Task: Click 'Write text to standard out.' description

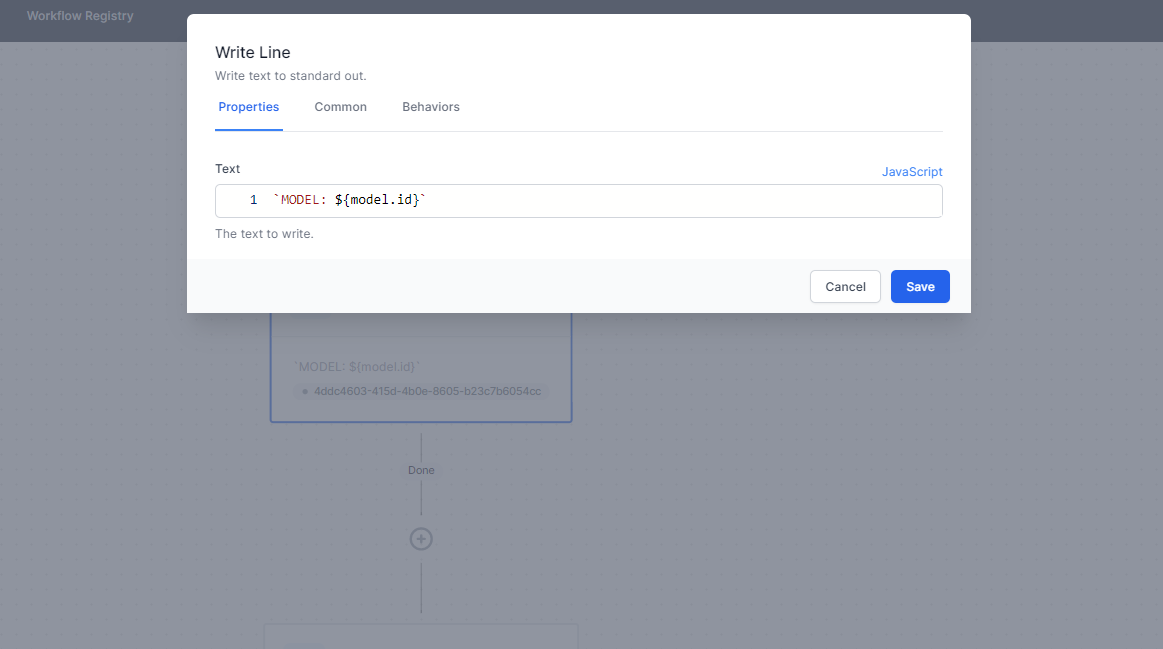Action: tap(291, 76)
